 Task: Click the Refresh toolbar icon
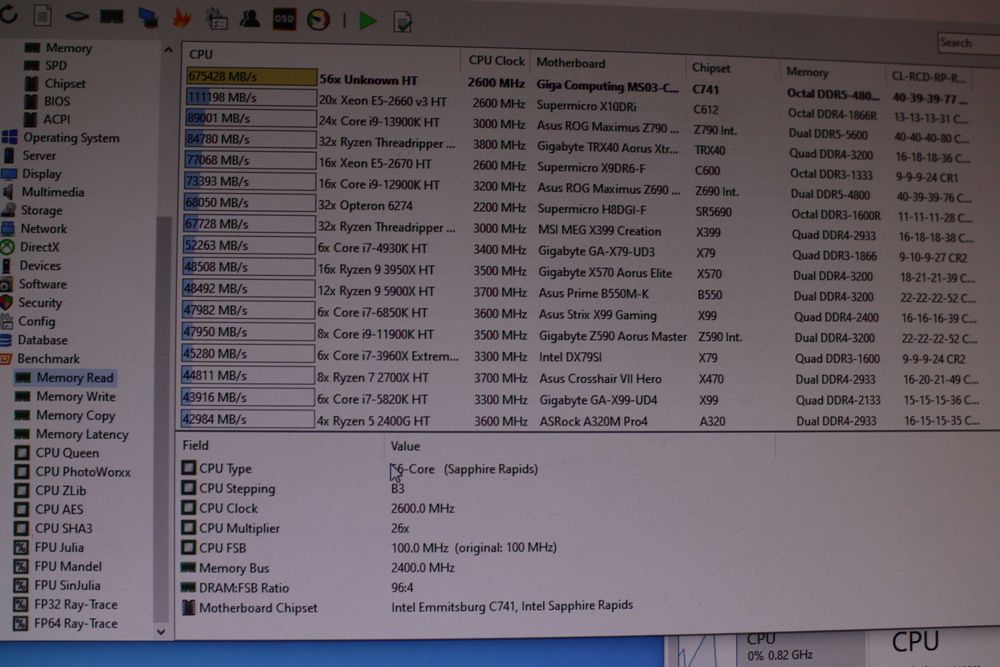pyautogui.click(x=9, y=14)
